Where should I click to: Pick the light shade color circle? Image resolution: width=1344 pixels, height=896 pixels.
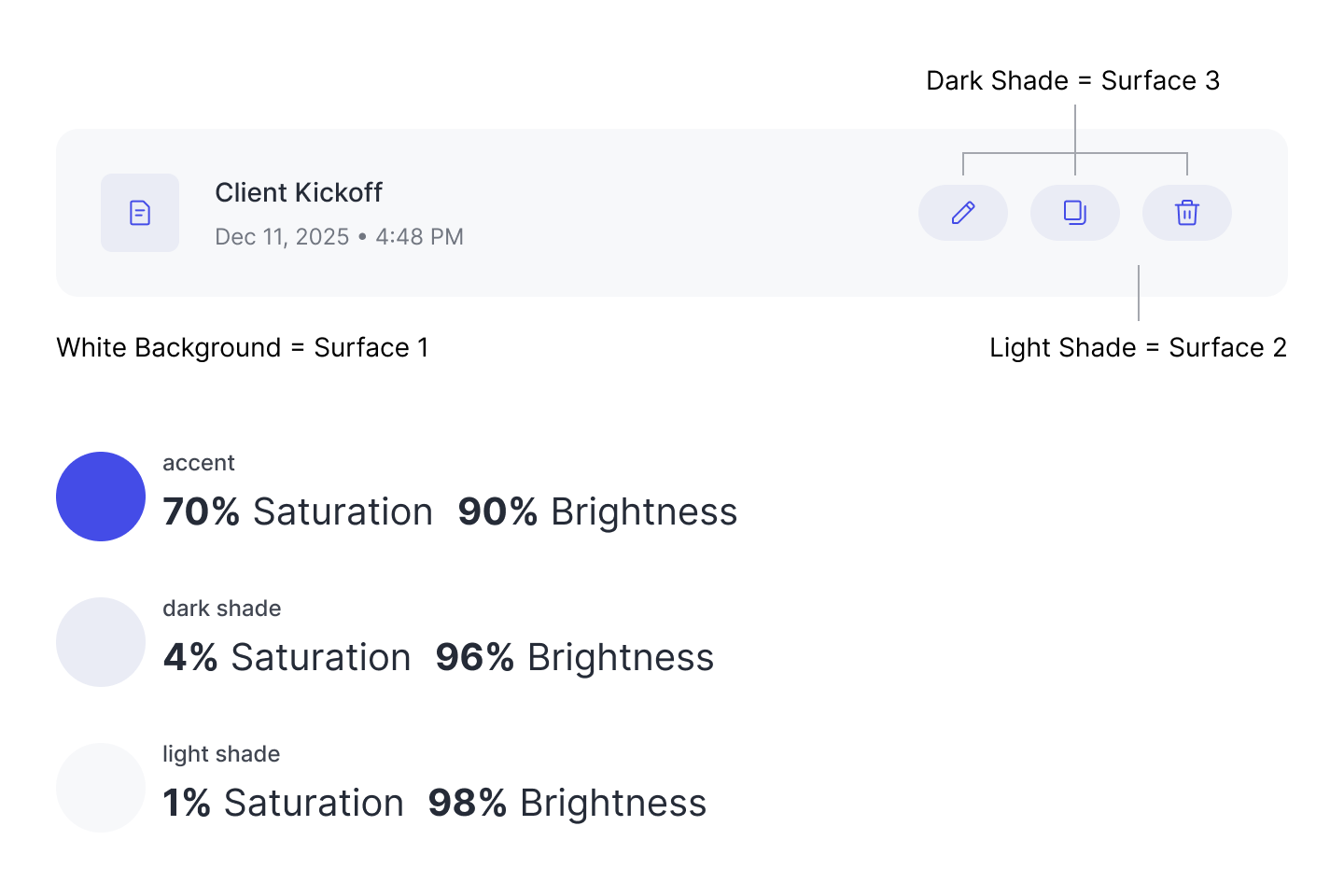(x=101, y=788)
